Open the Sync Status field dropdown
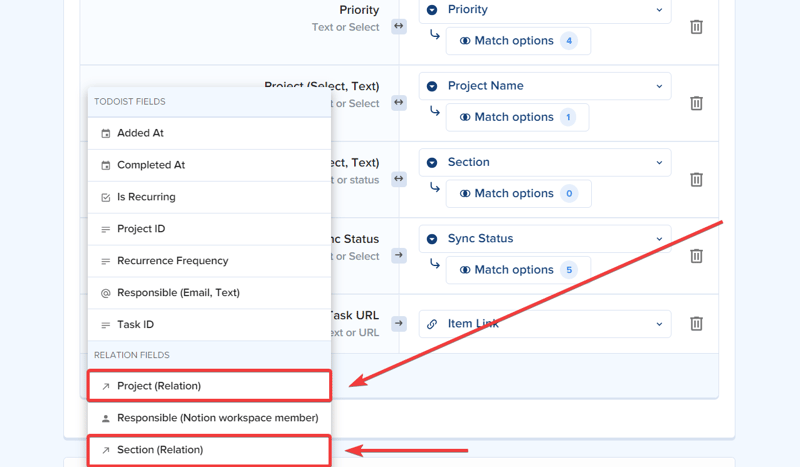800x467 pixels. [545, 239]
